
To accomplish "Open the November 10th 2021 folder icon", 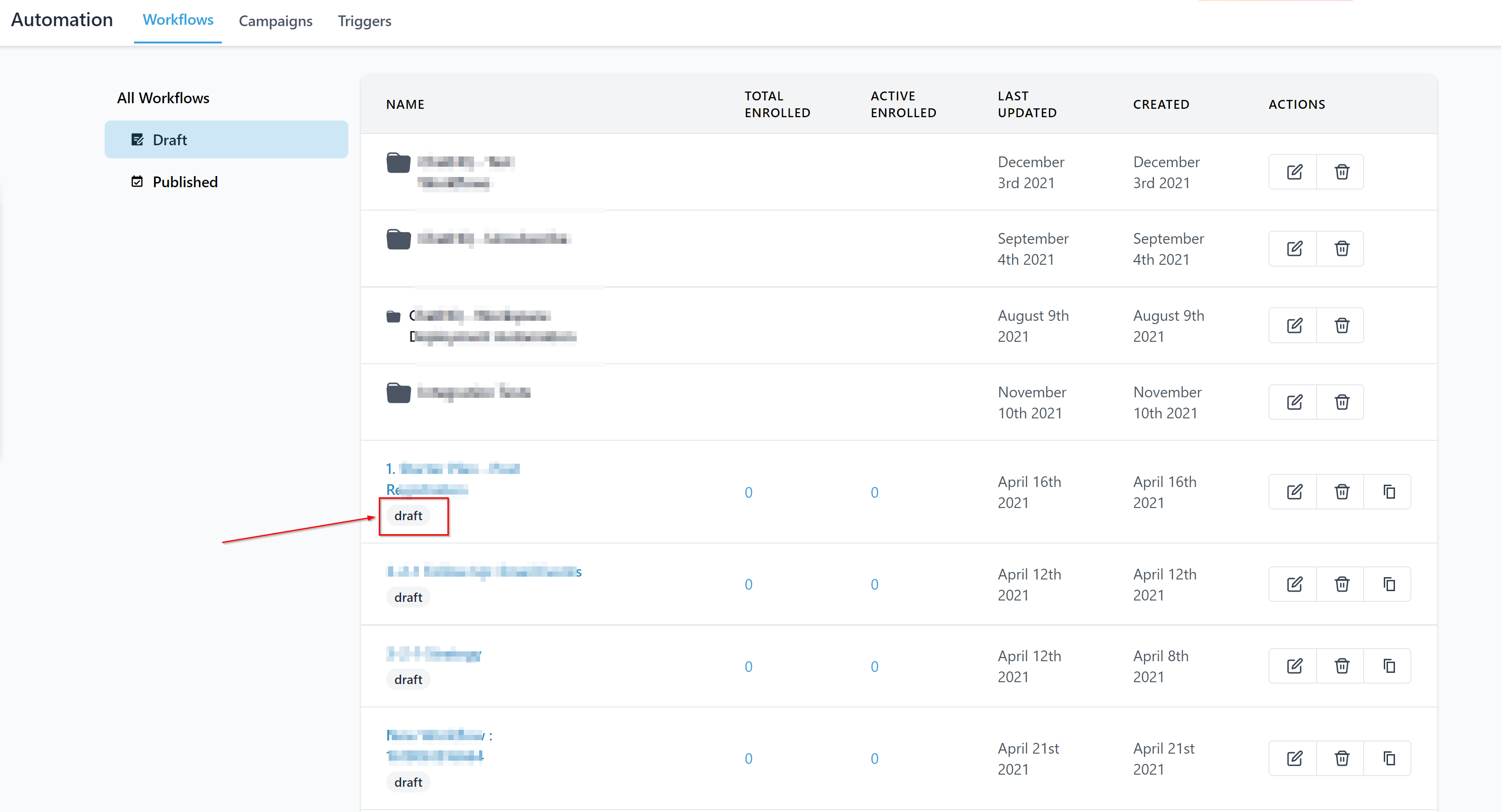I will click(398, 393).
